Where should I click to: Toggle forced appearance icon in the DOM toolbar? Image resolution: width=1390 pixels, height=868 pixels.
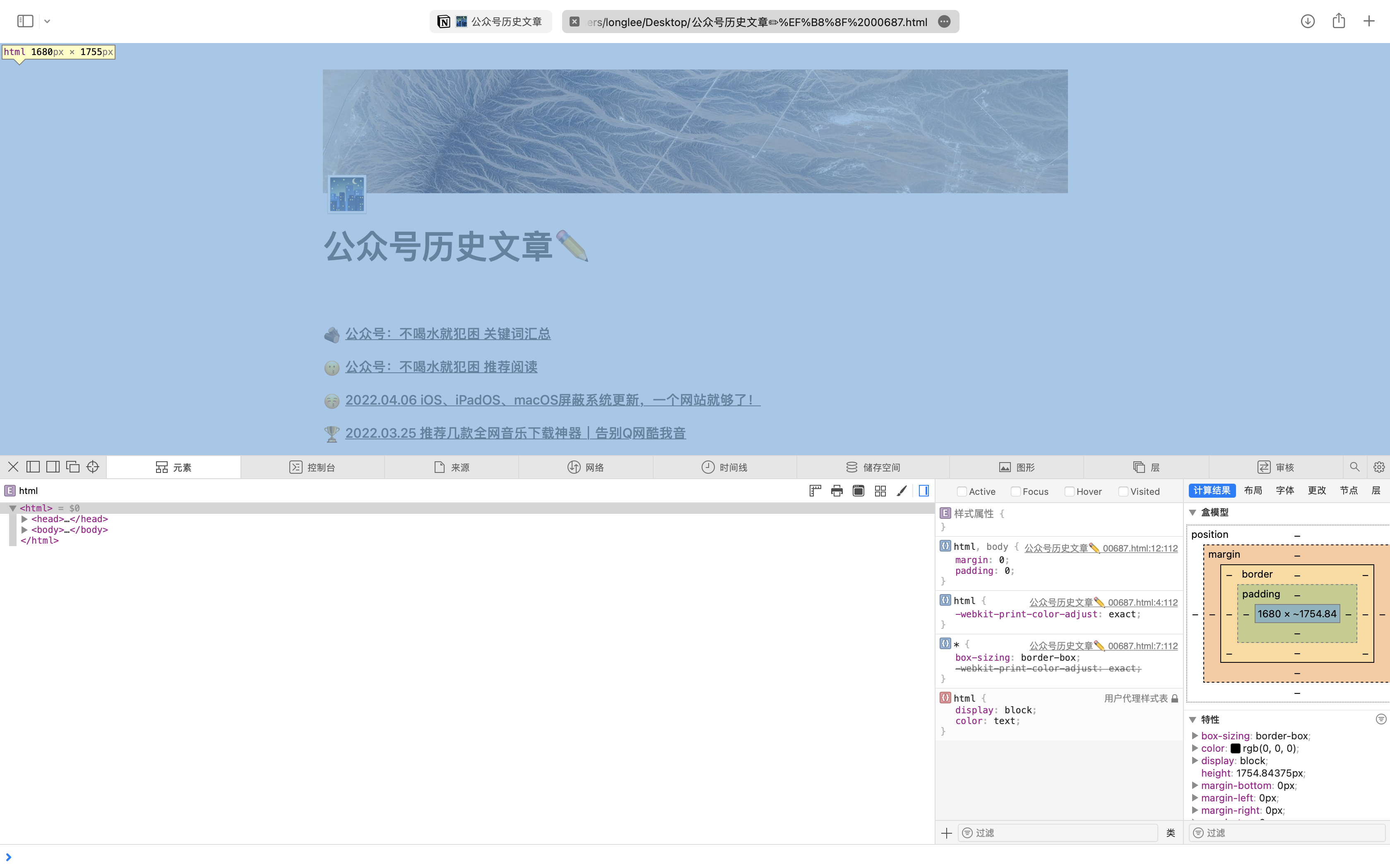[858, 491]
